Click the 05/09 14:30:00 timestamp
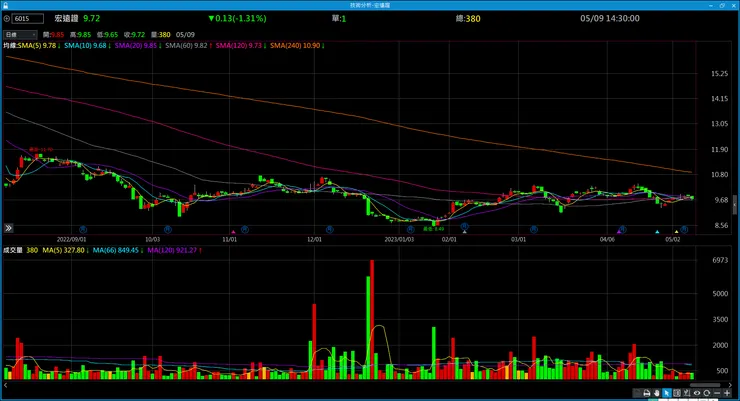 point(610,18)
